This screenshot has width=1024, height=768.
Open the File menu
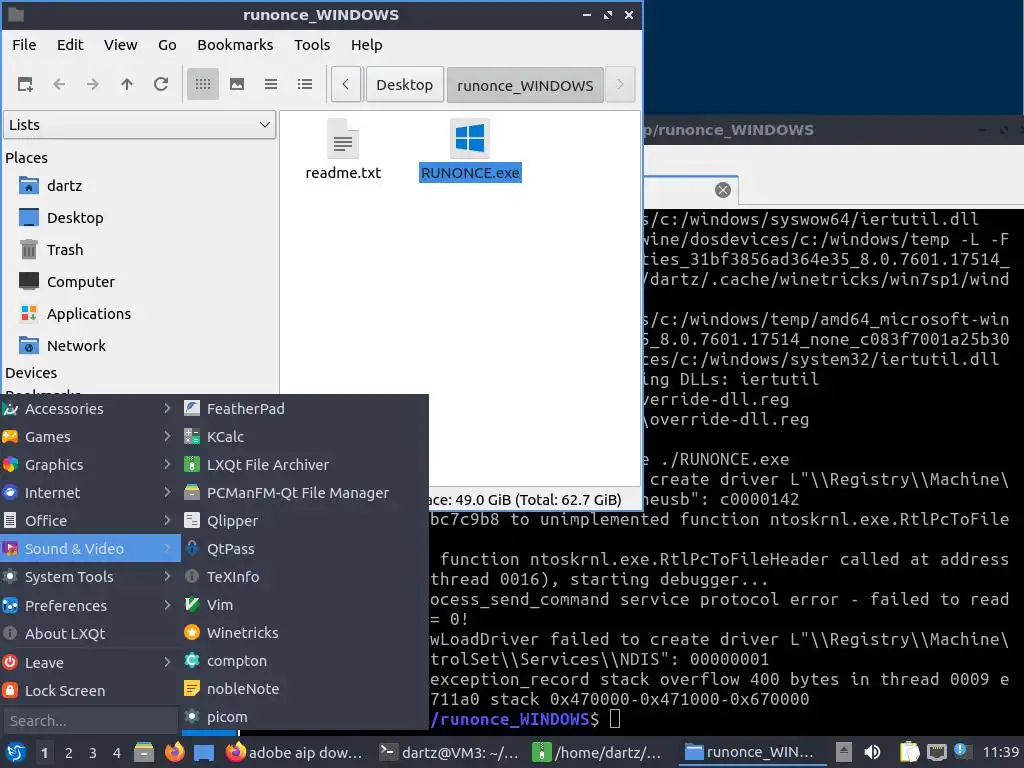[24, 45]
